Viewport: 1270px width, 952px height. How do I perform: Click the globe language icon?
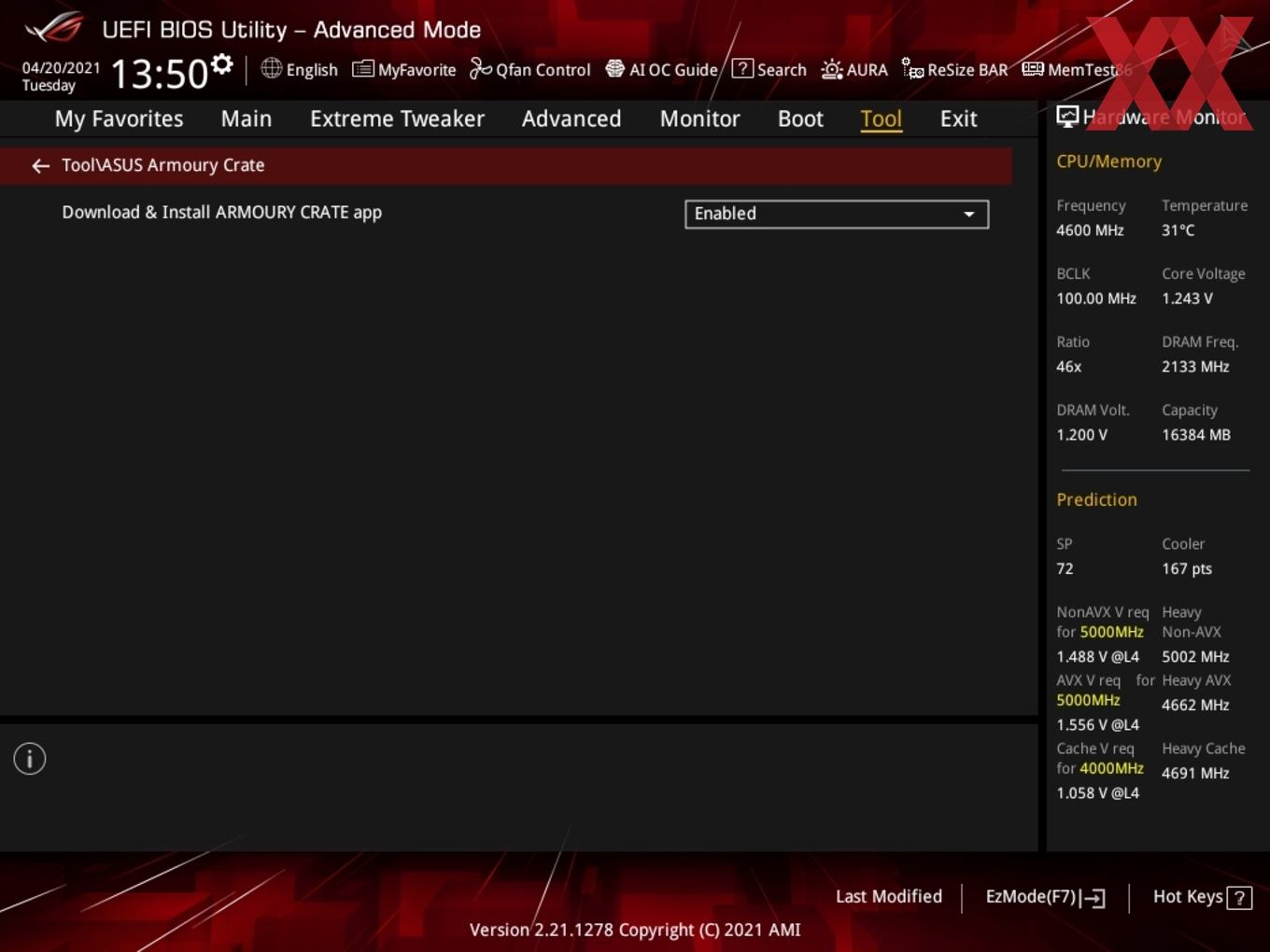(x=271, y=68)
